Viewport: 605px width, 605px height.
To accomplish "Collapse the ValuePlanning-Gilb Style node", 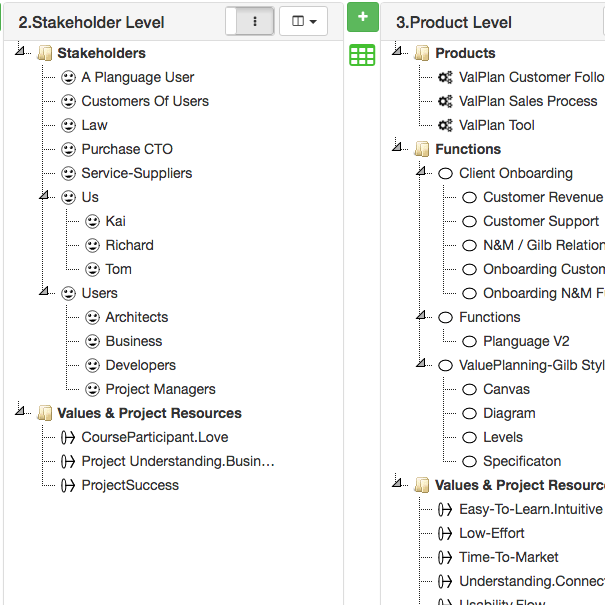I will 421,363.
